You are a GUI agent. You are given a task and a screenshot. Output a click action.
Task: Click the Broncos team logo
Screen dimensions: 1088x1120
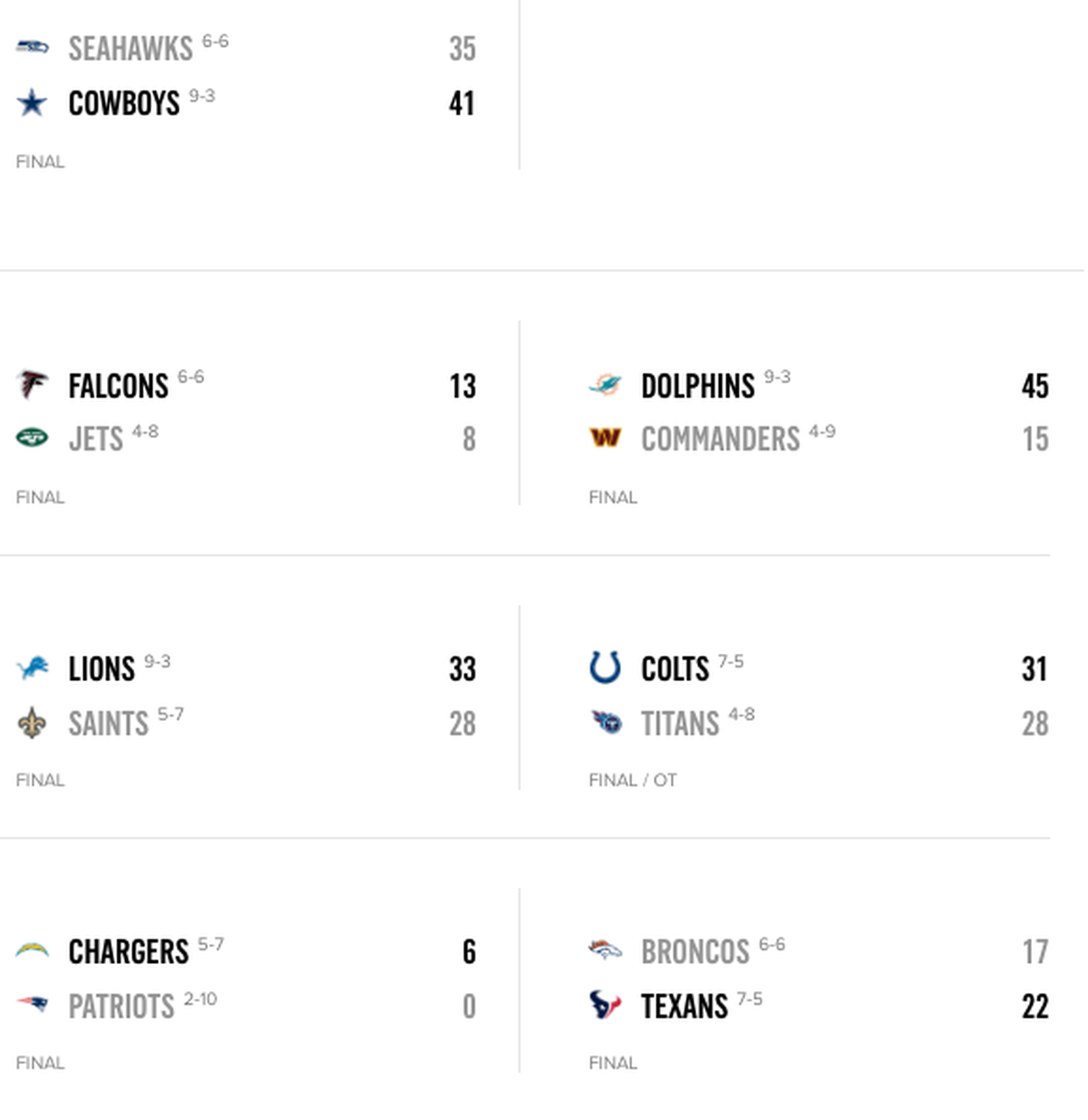click(605, 950)
